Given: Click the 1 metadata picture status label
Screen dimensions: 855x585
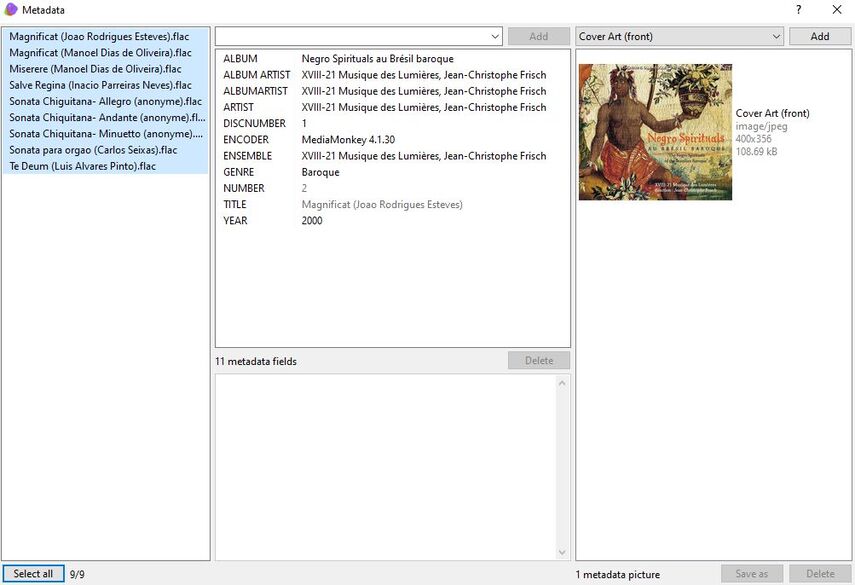Looking at the screenshot, I should (x=618, y=574).
